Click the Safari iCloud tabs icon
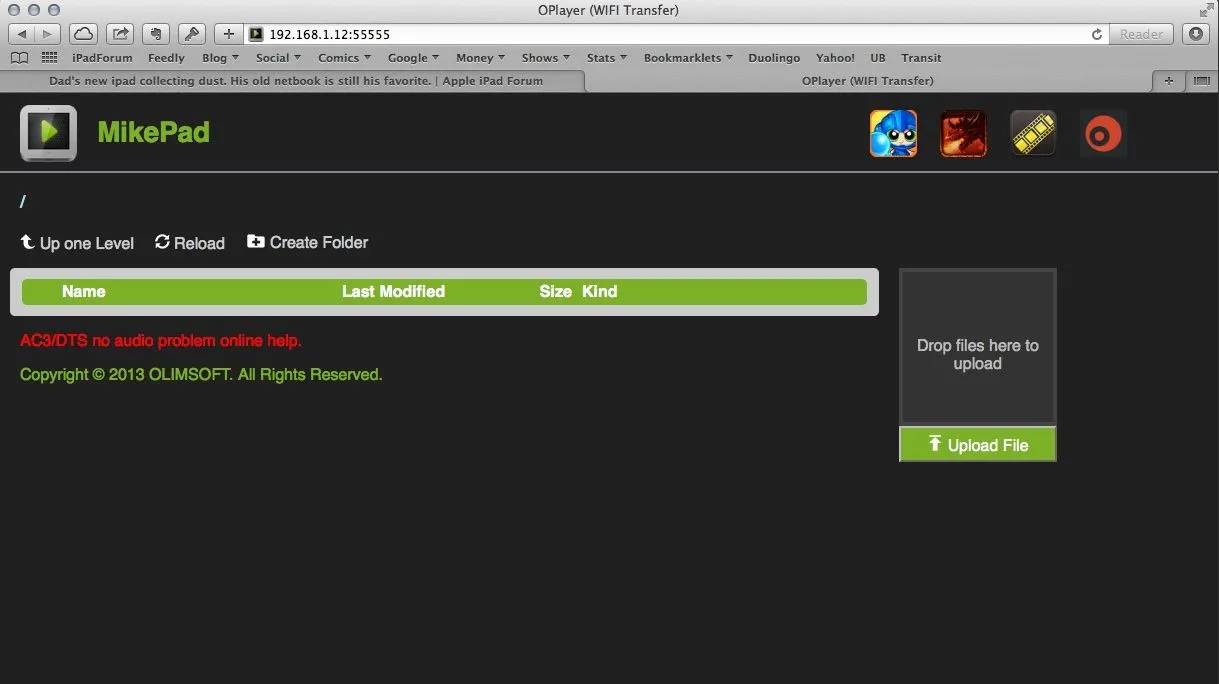1219x684 pixels. pyautogui.click(x=84, y=34)
